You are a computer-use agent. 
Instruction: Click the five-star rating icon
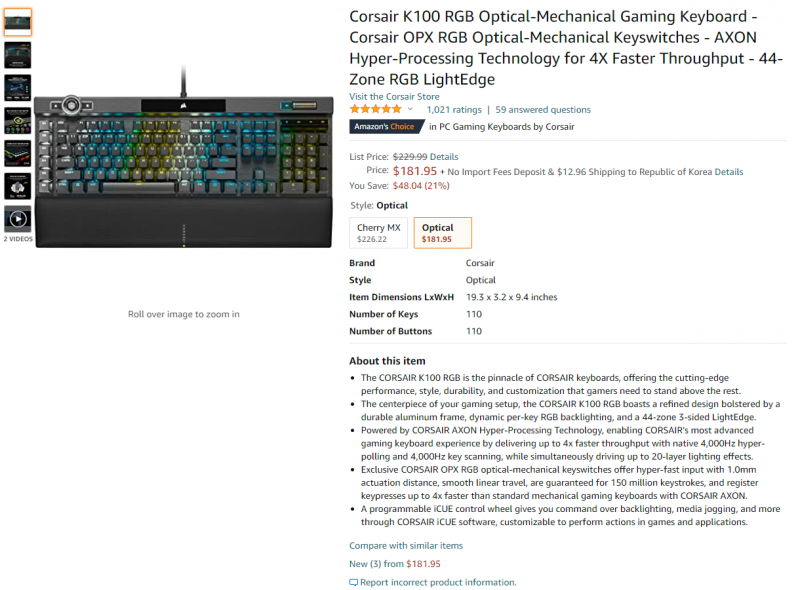point(376,109)
